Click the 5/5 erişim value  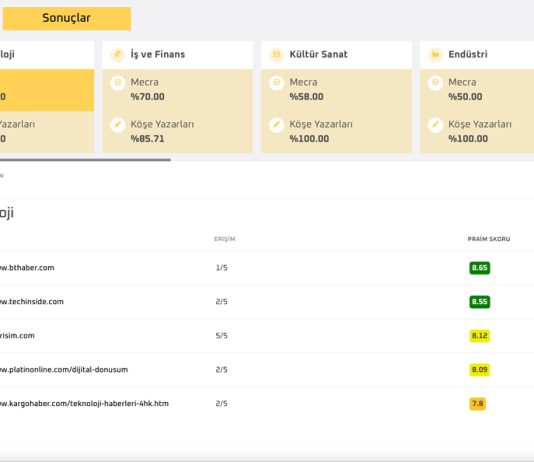[221, 336]
